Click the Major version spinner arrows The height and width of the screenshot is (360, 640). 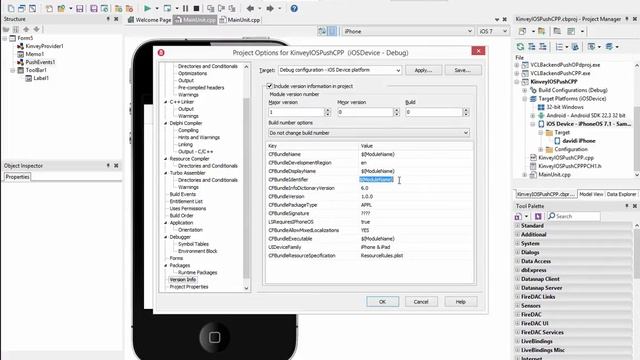click(x=327, y=112)
